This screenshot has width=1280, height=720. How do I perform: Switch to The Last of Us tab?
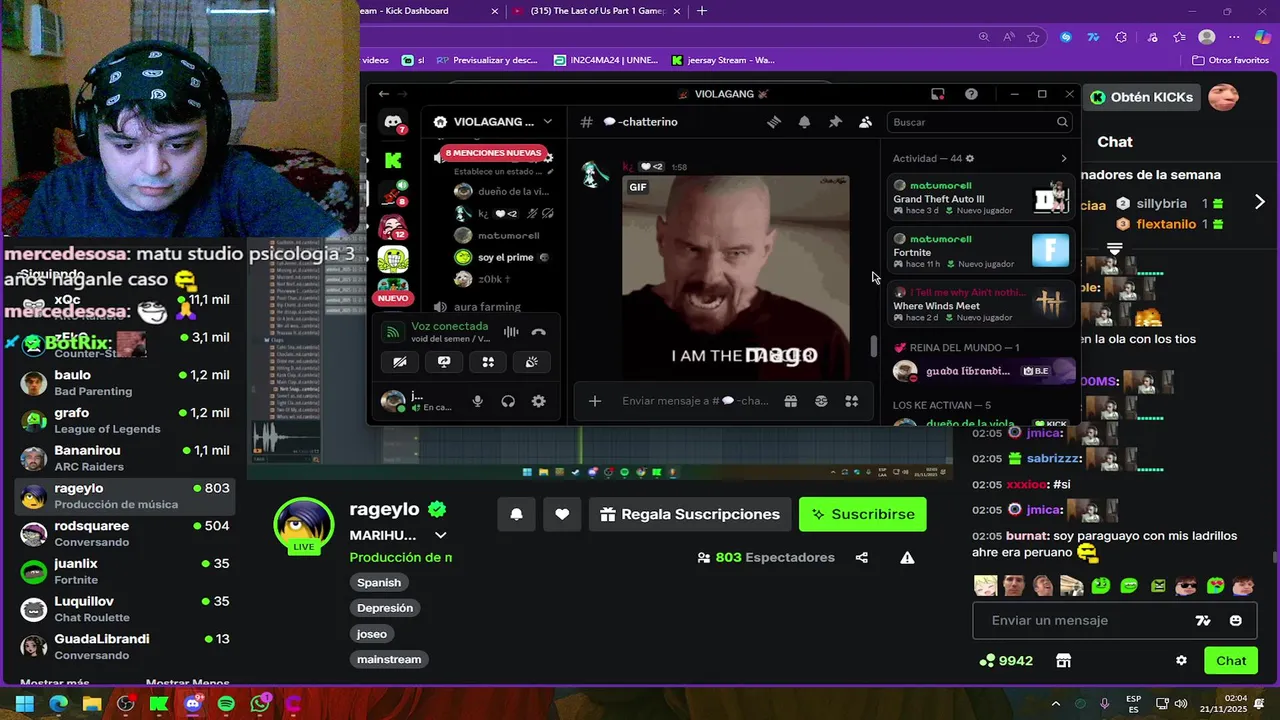pyautogui.click(x=597, y=11)
